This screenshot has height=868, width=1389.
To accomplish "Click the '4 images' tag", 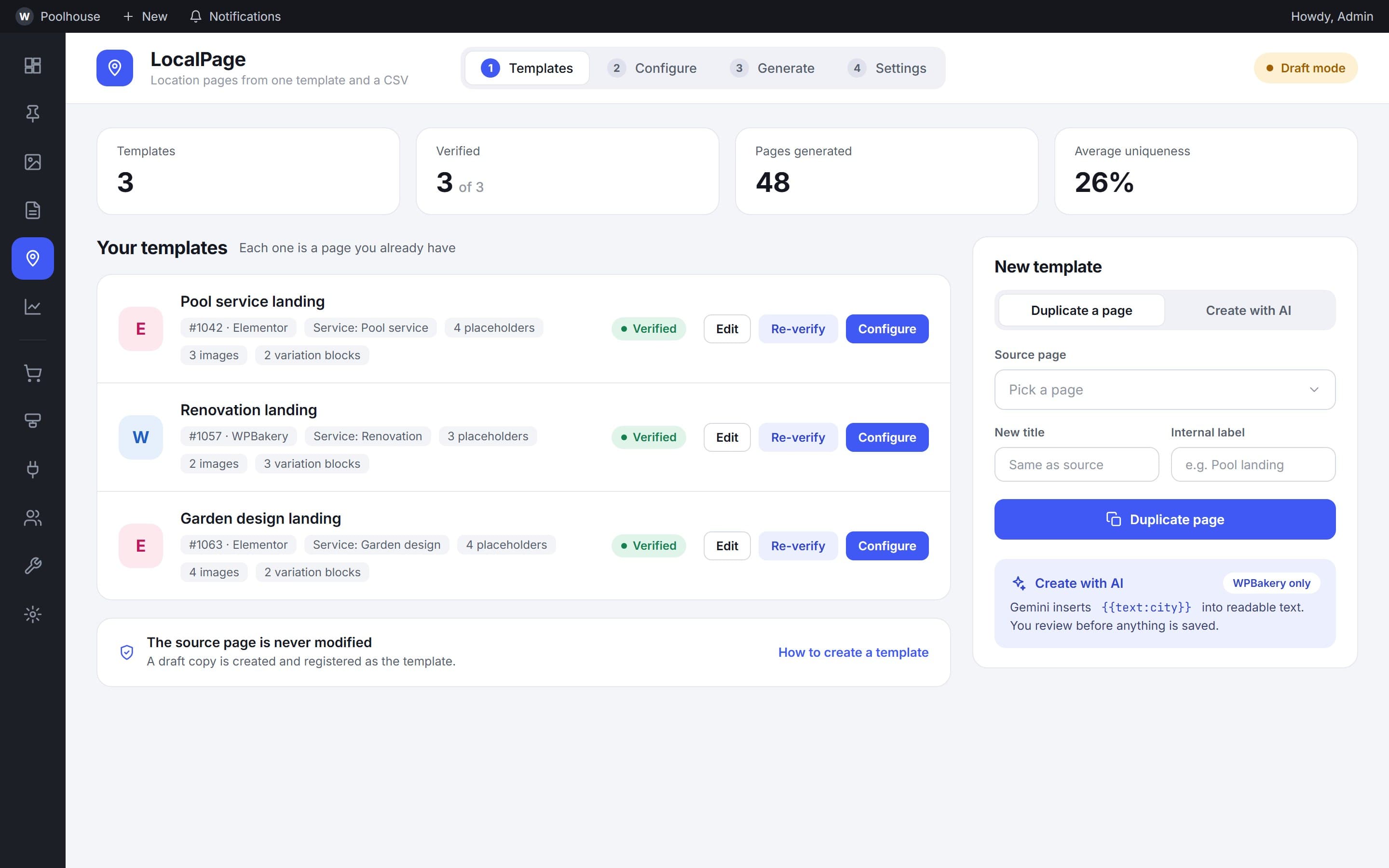I will [x=214, y=572].
